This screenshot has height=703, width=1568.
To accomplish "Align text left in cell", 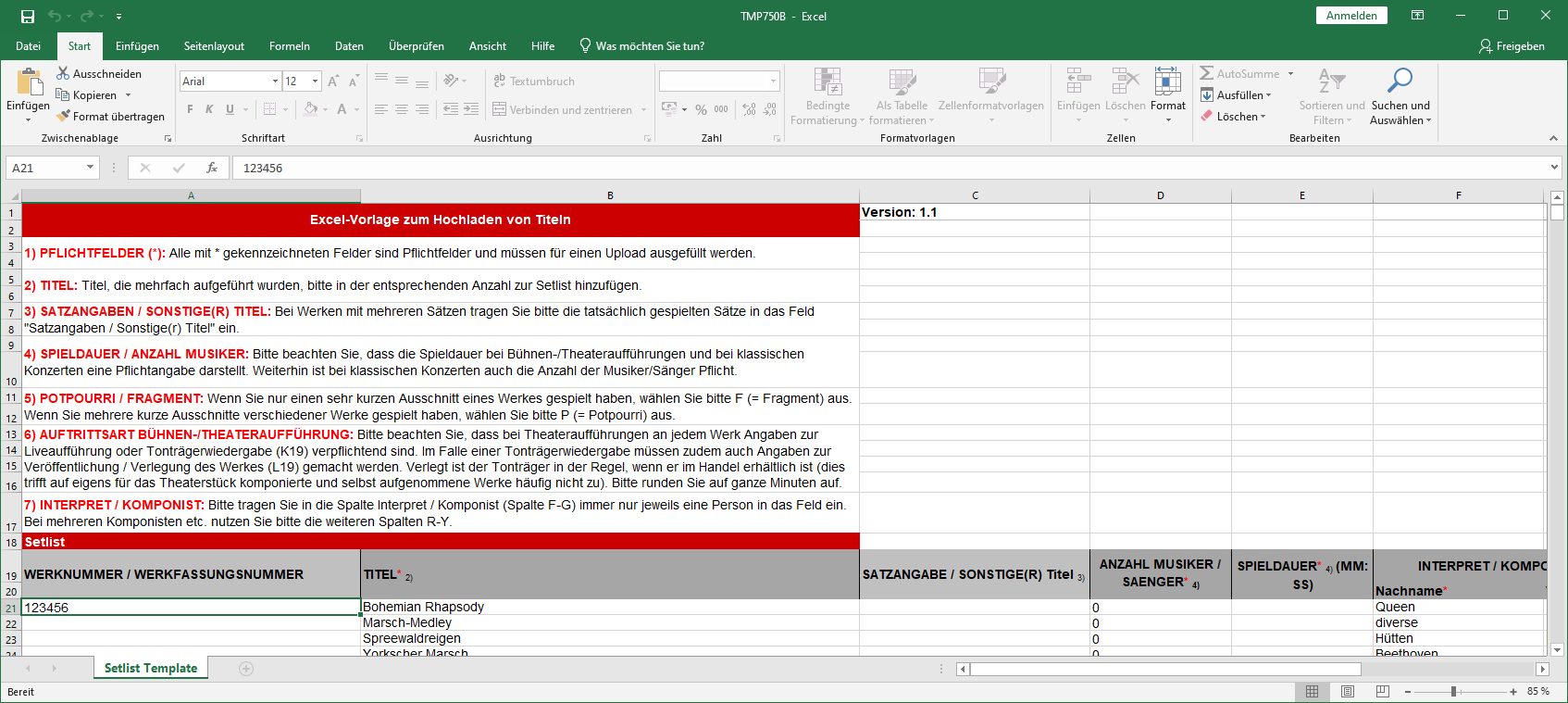I will (381, 109).
